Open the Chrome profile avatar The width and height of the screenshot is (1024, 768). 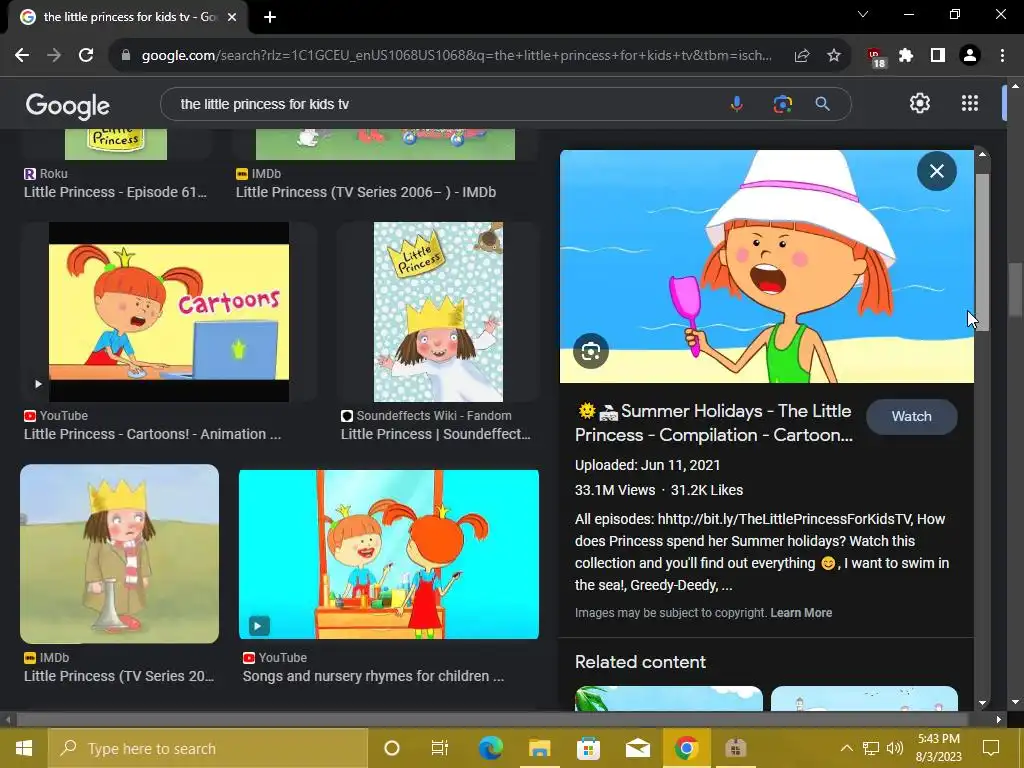point(970,56)
